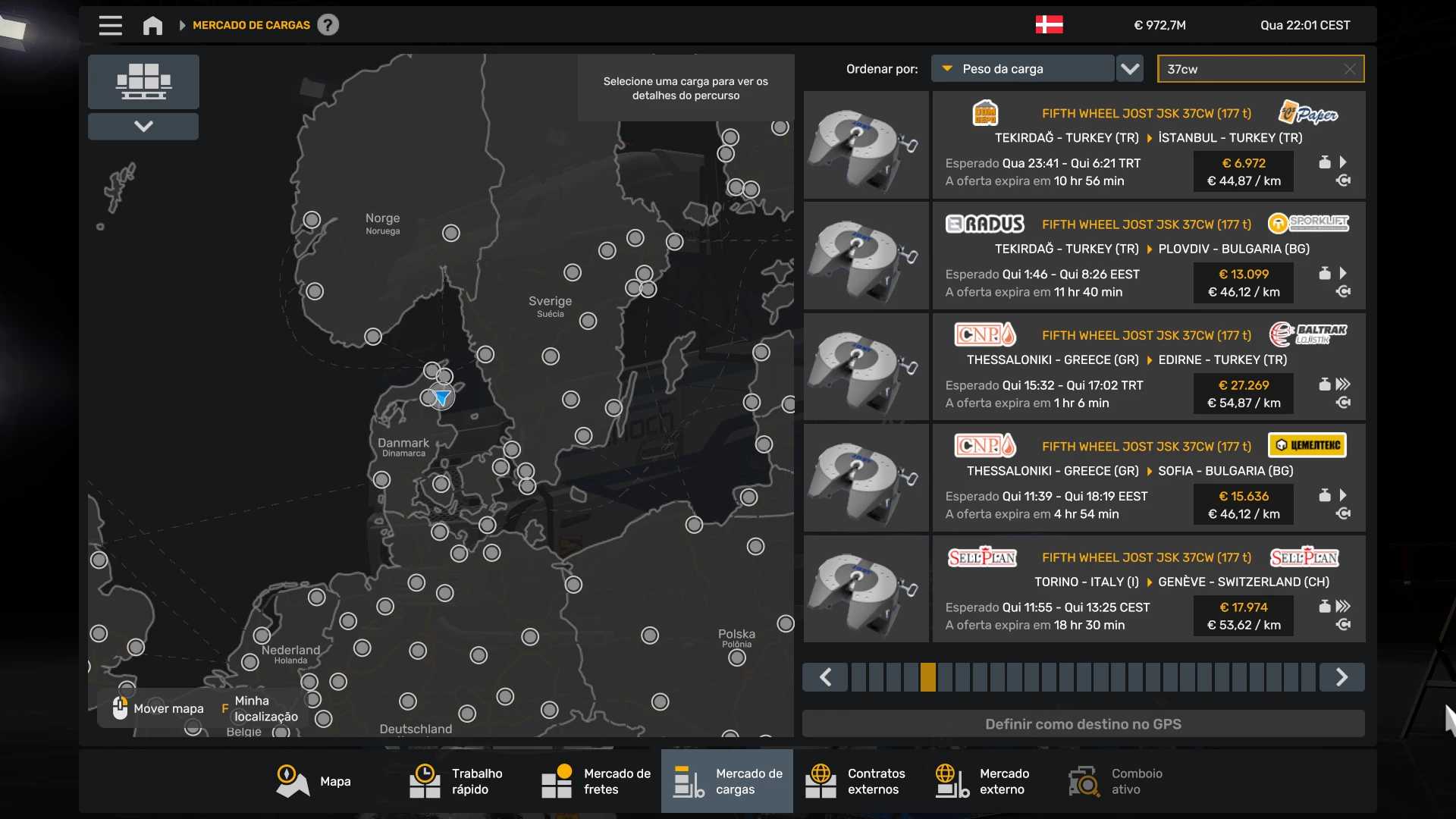1456x819 pixels.
Task: Click the current location marker on map
Action: 441,397
